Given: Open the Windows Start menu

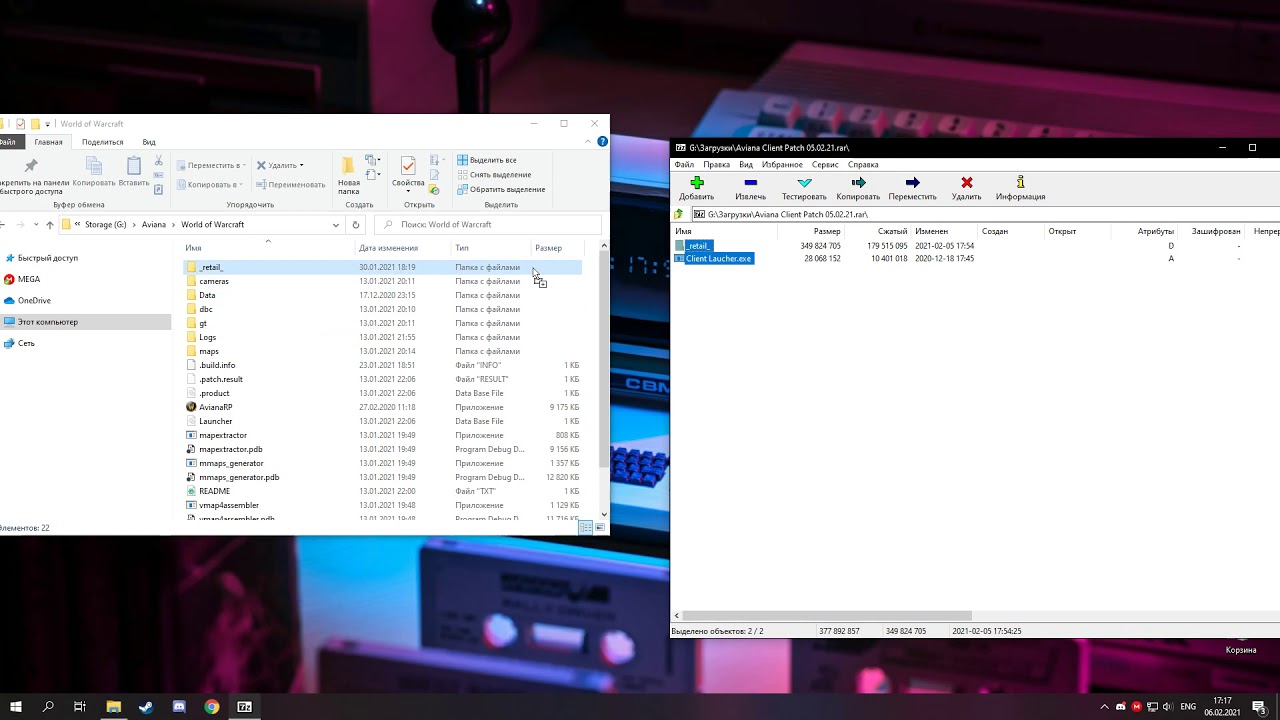Looking at the screenshot, I should (16, 707).
